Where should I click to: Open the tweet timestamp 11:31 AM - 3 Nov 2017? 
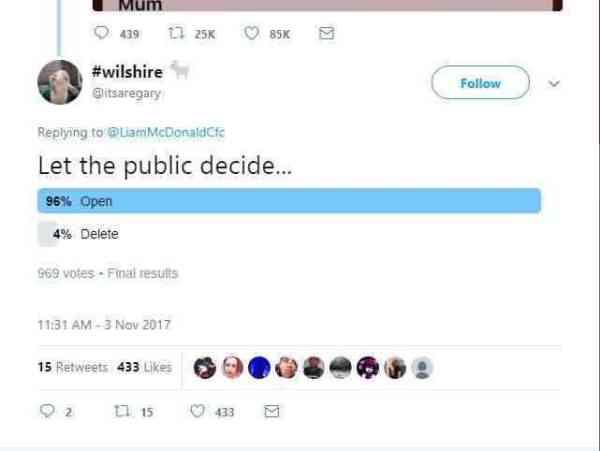point(101,322)
